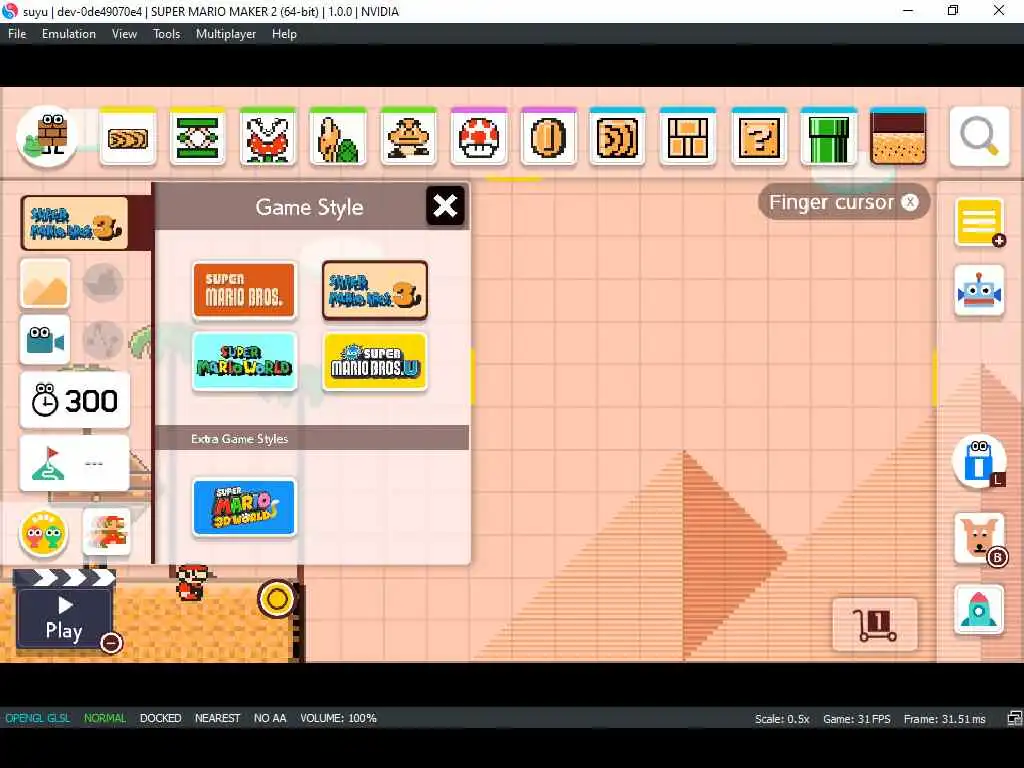
Task: Toggle the OPENGL GLSL renderer status
Action: click(37, 718)
